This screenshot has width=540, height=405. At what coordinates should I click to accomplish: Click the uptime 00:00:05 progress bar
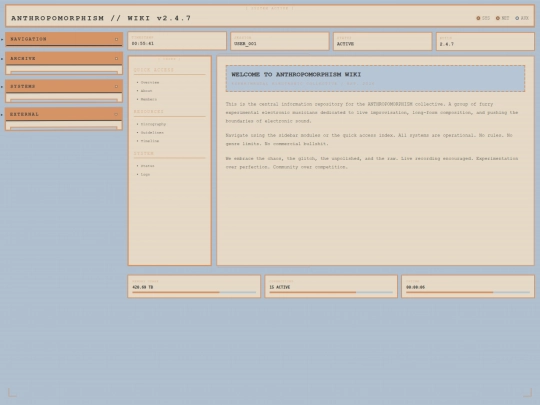(468, 292)
